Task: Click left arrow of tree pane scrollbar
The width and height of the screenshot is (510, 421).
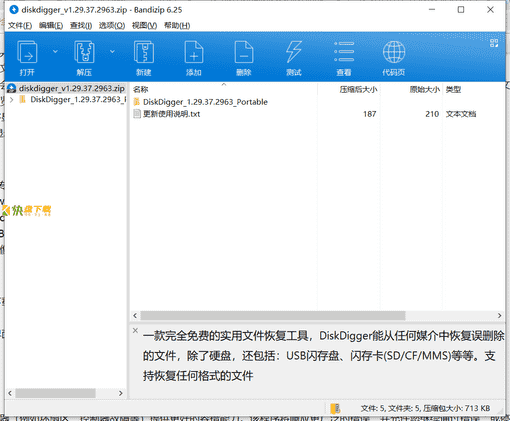Action: [x=10, y=393]
